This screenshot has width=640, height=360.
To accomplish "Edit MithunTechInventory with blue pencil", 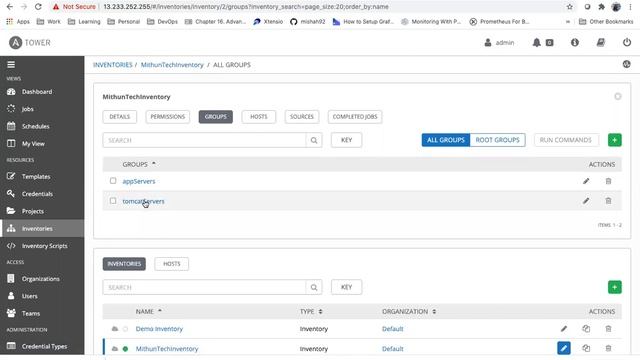I will [564, 348].
